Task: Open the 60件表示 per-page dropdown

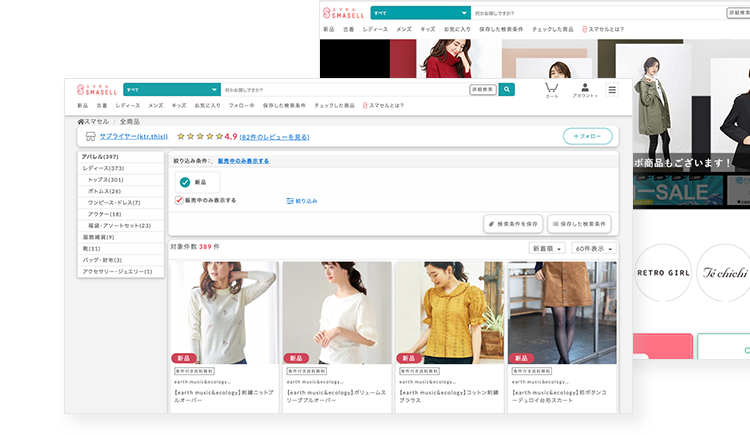Action: (x=594, y=248)
